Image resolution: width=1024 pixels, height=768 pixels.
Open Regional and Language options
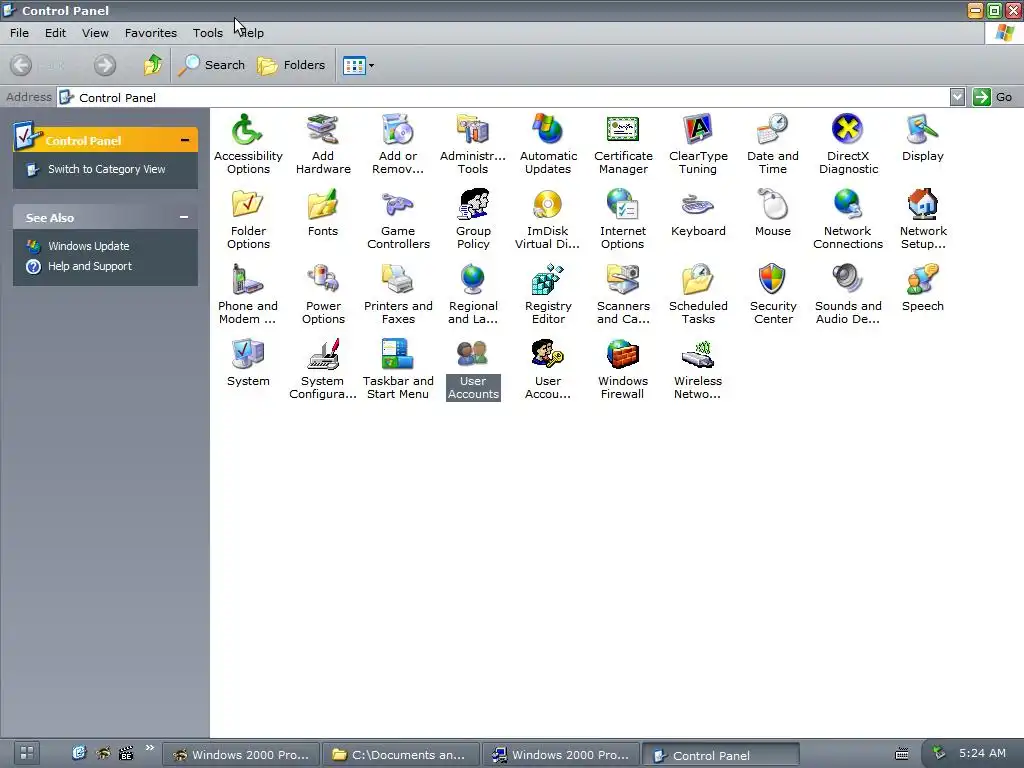[473, 294]
